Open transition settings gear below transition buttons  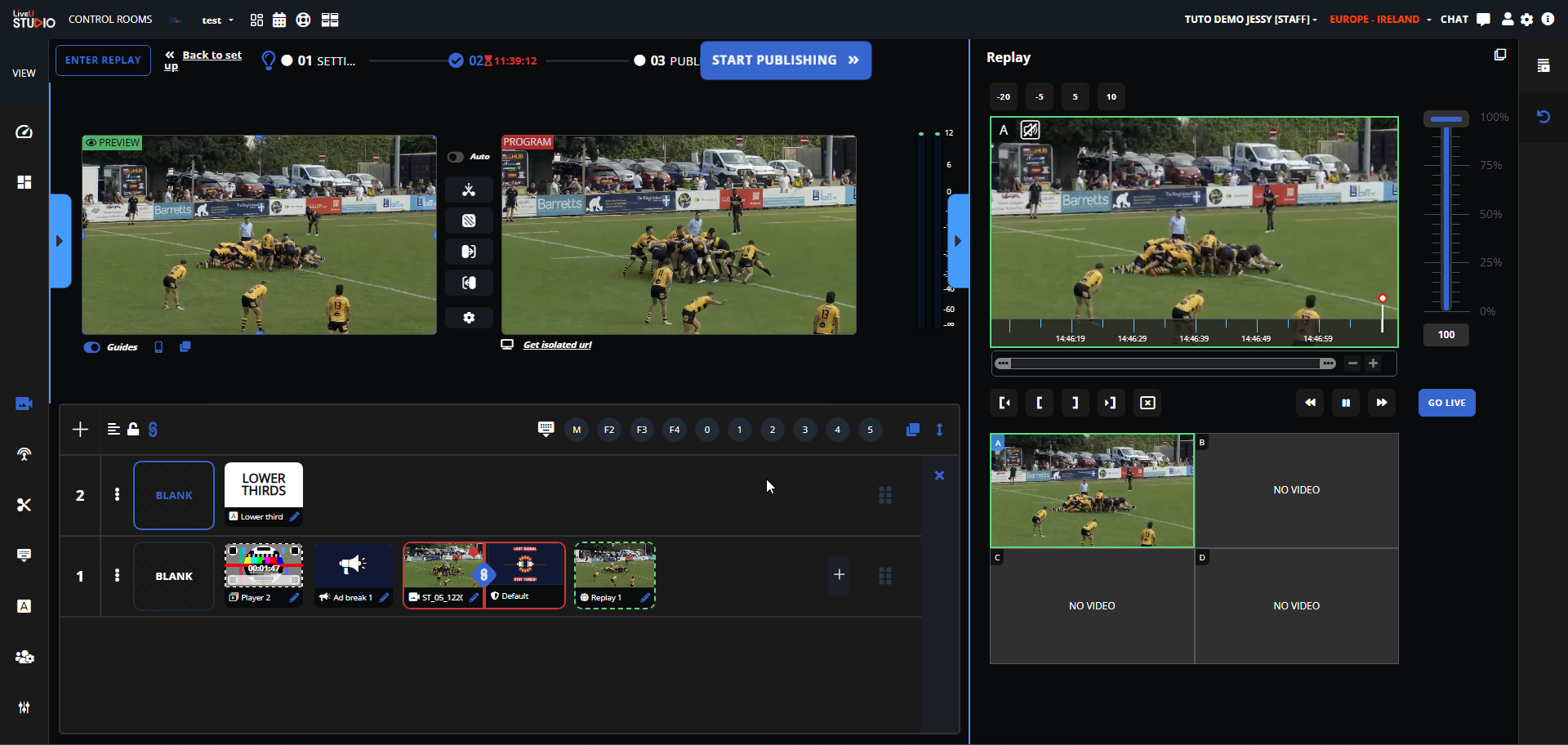click(469, 318)
